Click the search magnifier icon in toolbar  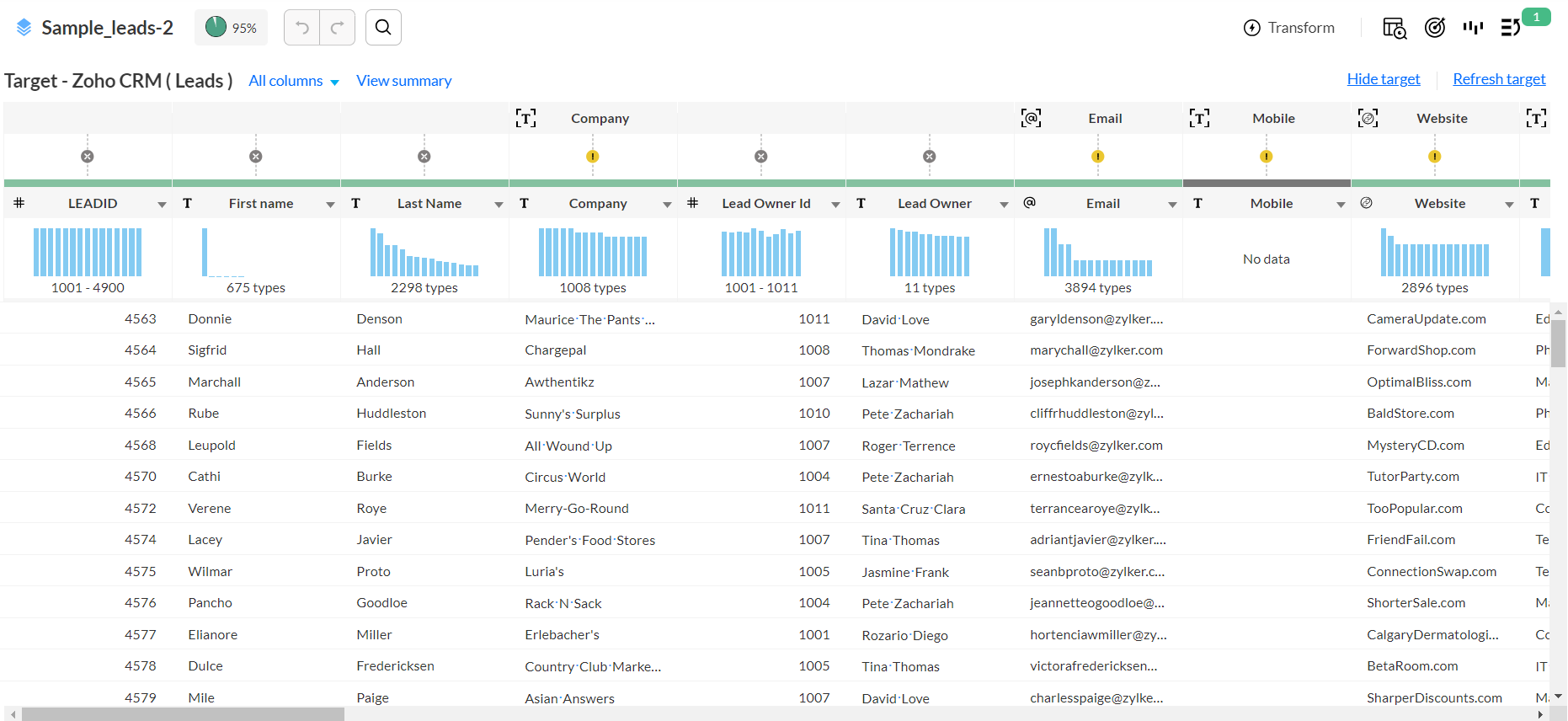383,28
